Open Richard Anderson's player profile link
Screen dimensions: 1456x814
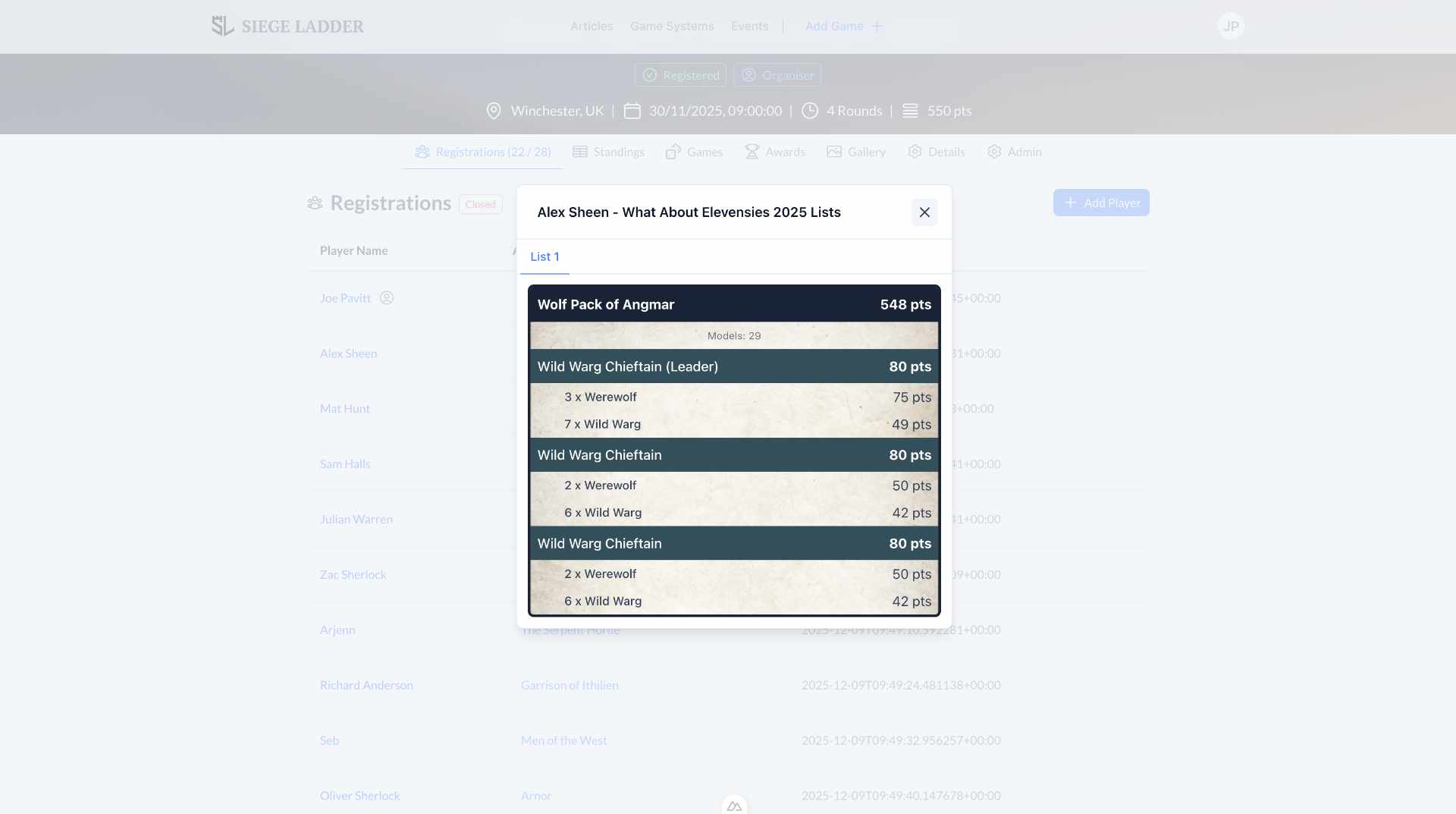point(366,685)
